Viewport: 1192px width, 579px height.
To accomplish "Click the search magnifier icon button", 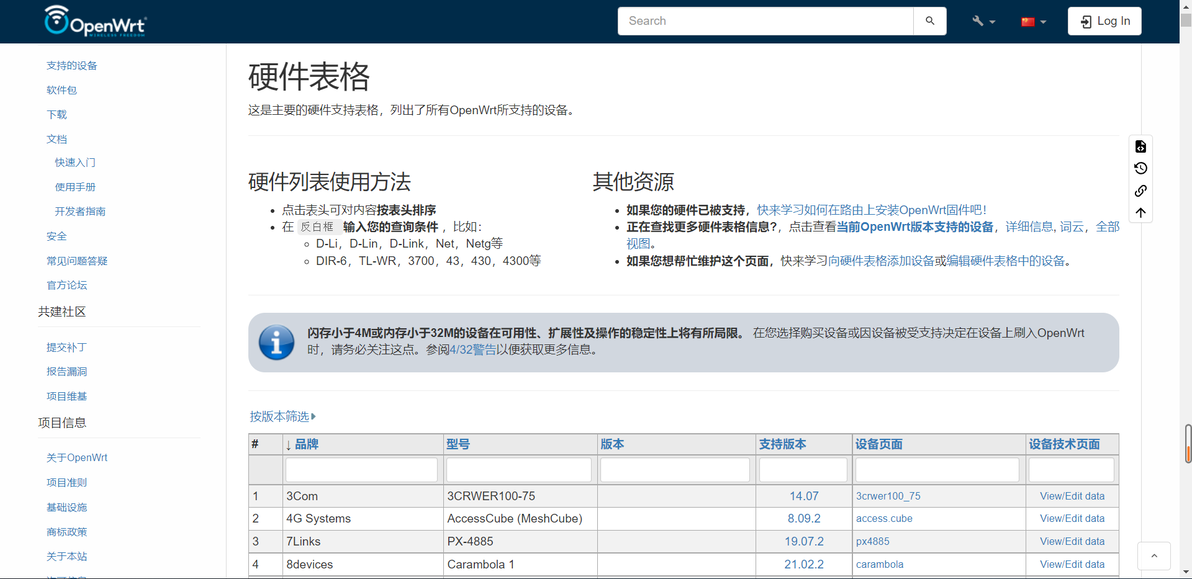I will [930, 21].
